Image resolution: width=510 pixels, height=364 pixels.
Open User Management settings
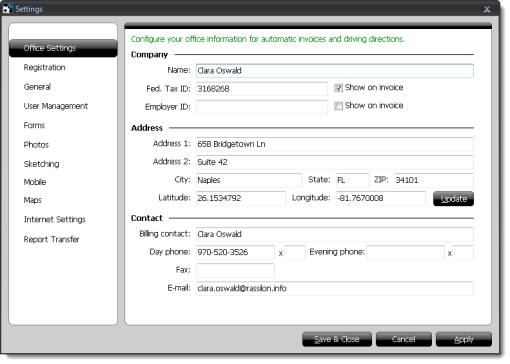pos(56,106)
